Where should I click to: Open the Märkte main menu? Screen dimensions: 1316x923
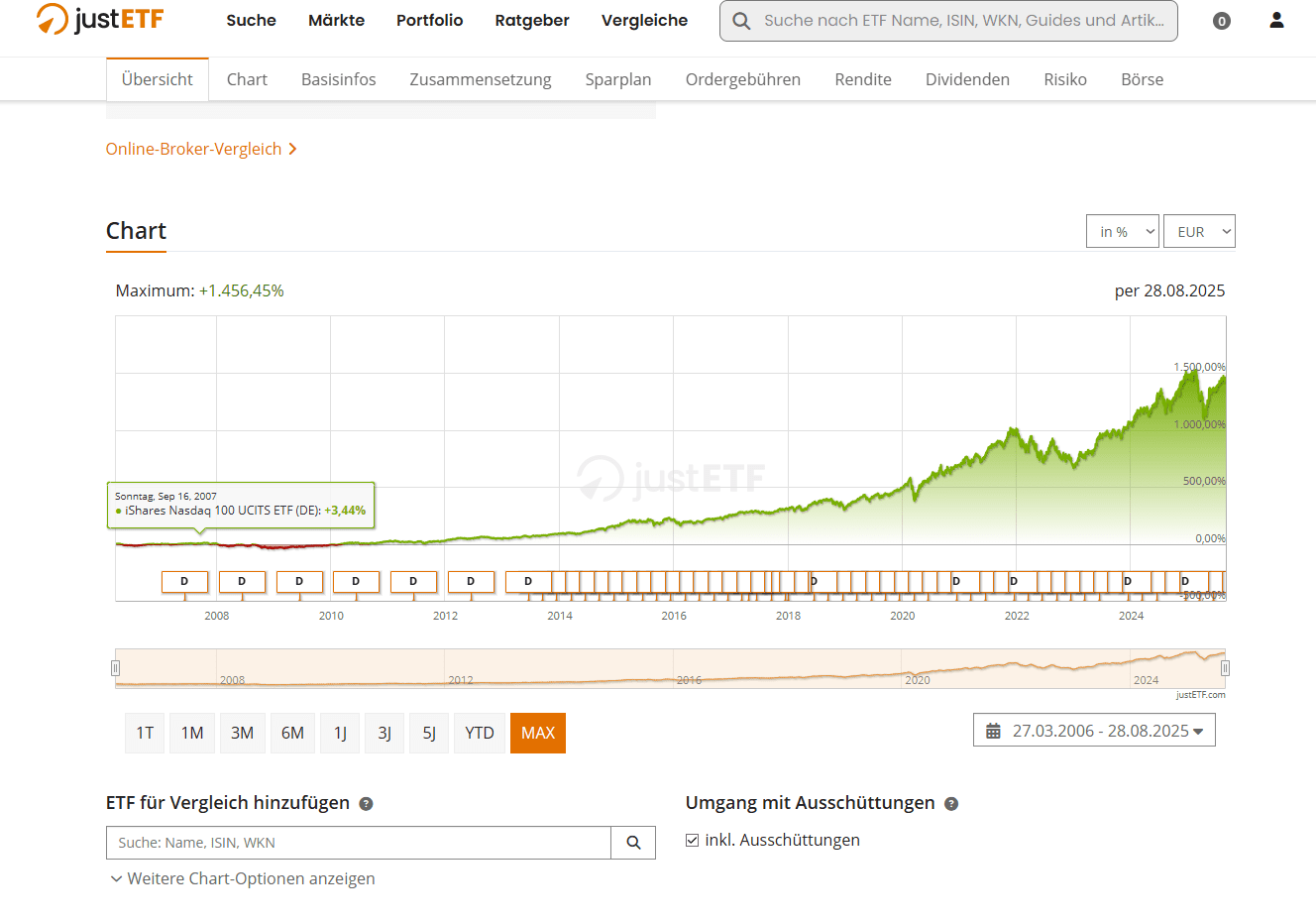(x=336, y=20)
